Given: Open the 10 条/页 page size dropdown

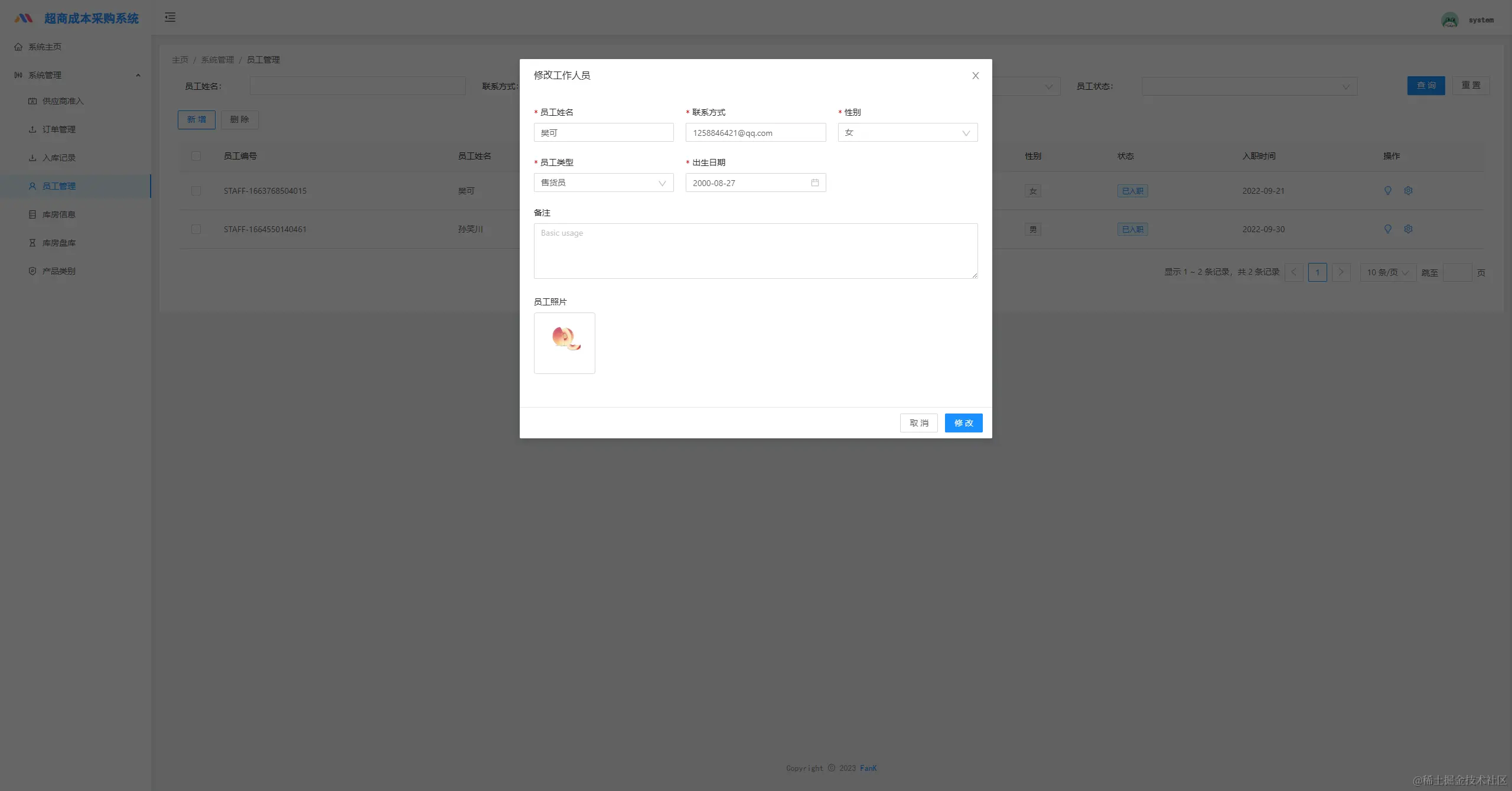Looking at the screenshot, I should click(x=1387, y=272).
